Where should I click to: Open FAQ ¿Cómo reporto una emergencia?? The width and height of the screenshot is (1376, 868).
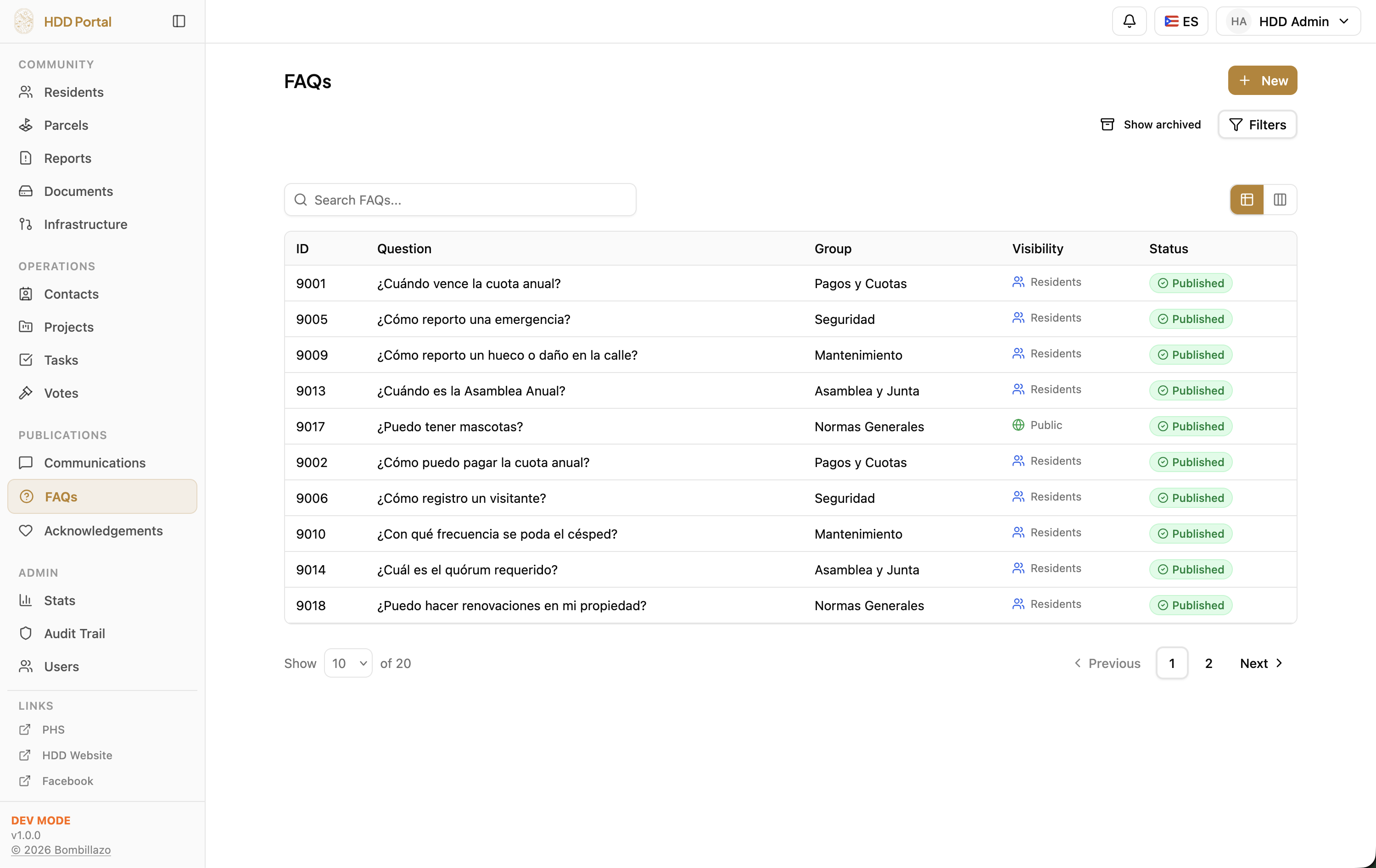point(474,319)
